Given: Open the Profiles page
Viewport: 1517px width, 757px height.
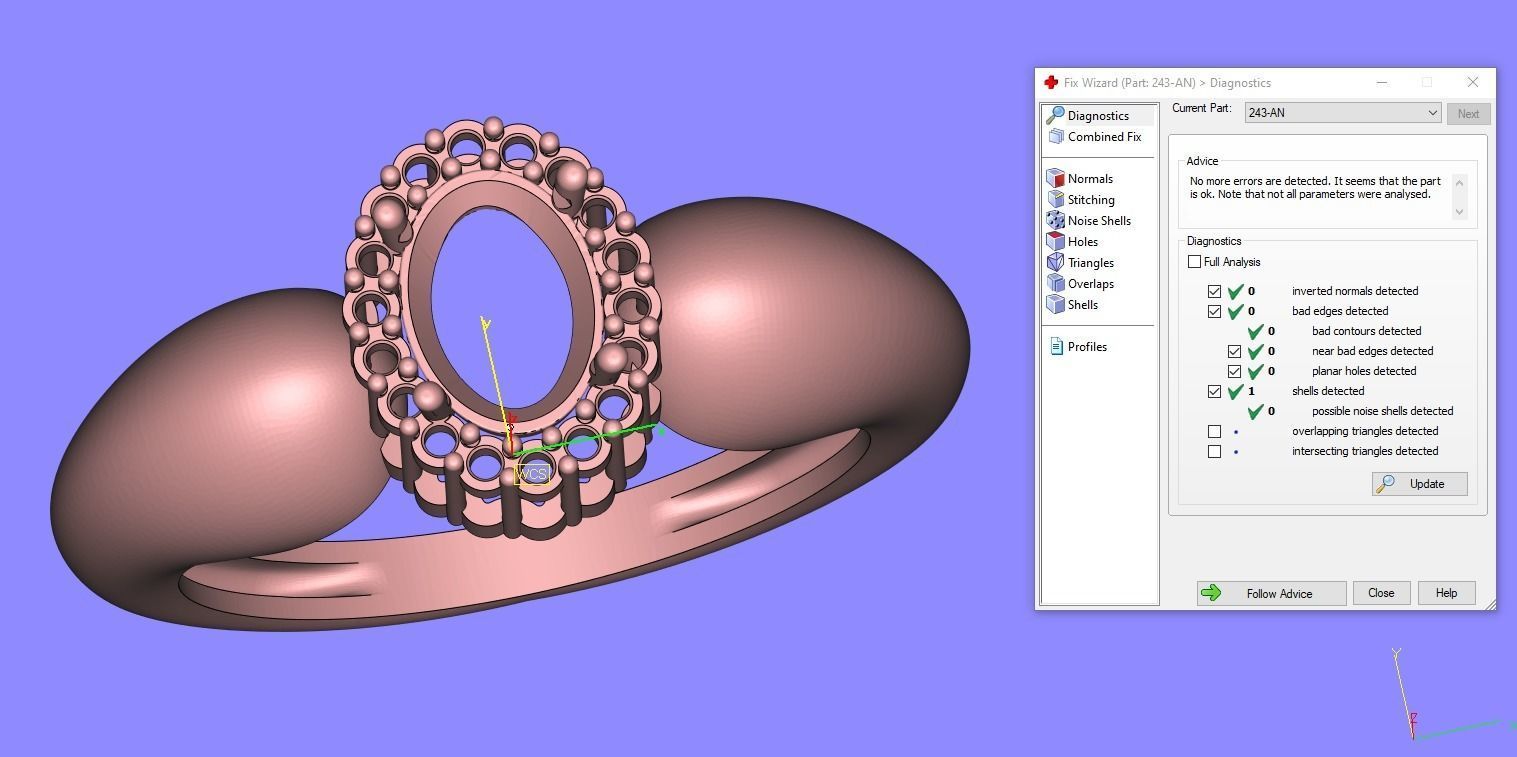Looking at the screenshot, I should point(1087,347).
